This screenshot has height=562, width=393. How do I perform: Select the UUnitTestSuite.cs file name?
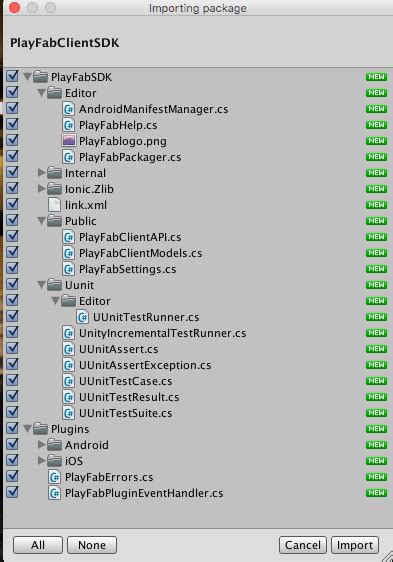(126, 413)
